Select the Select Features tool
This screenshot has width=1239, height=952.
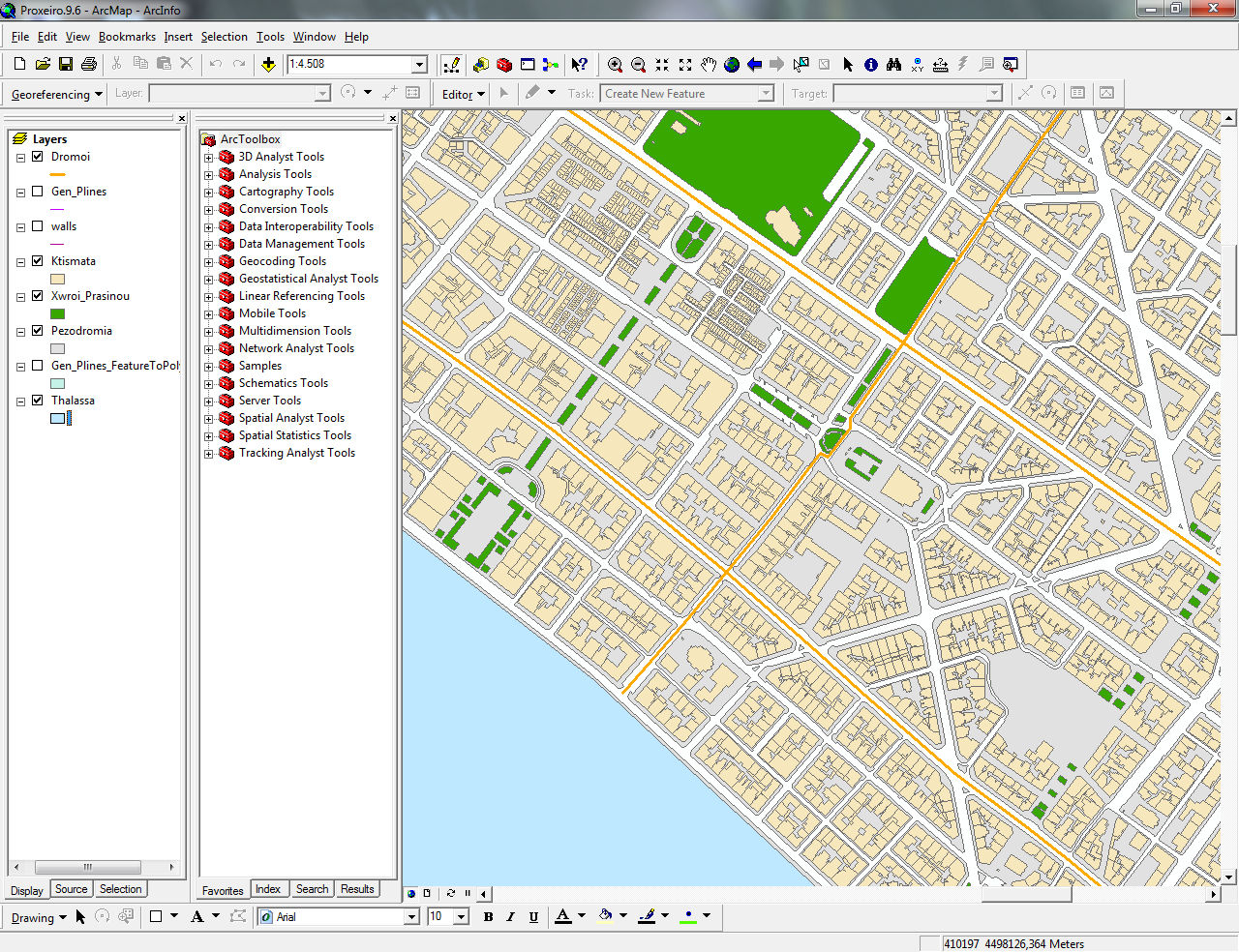[801, 64]
